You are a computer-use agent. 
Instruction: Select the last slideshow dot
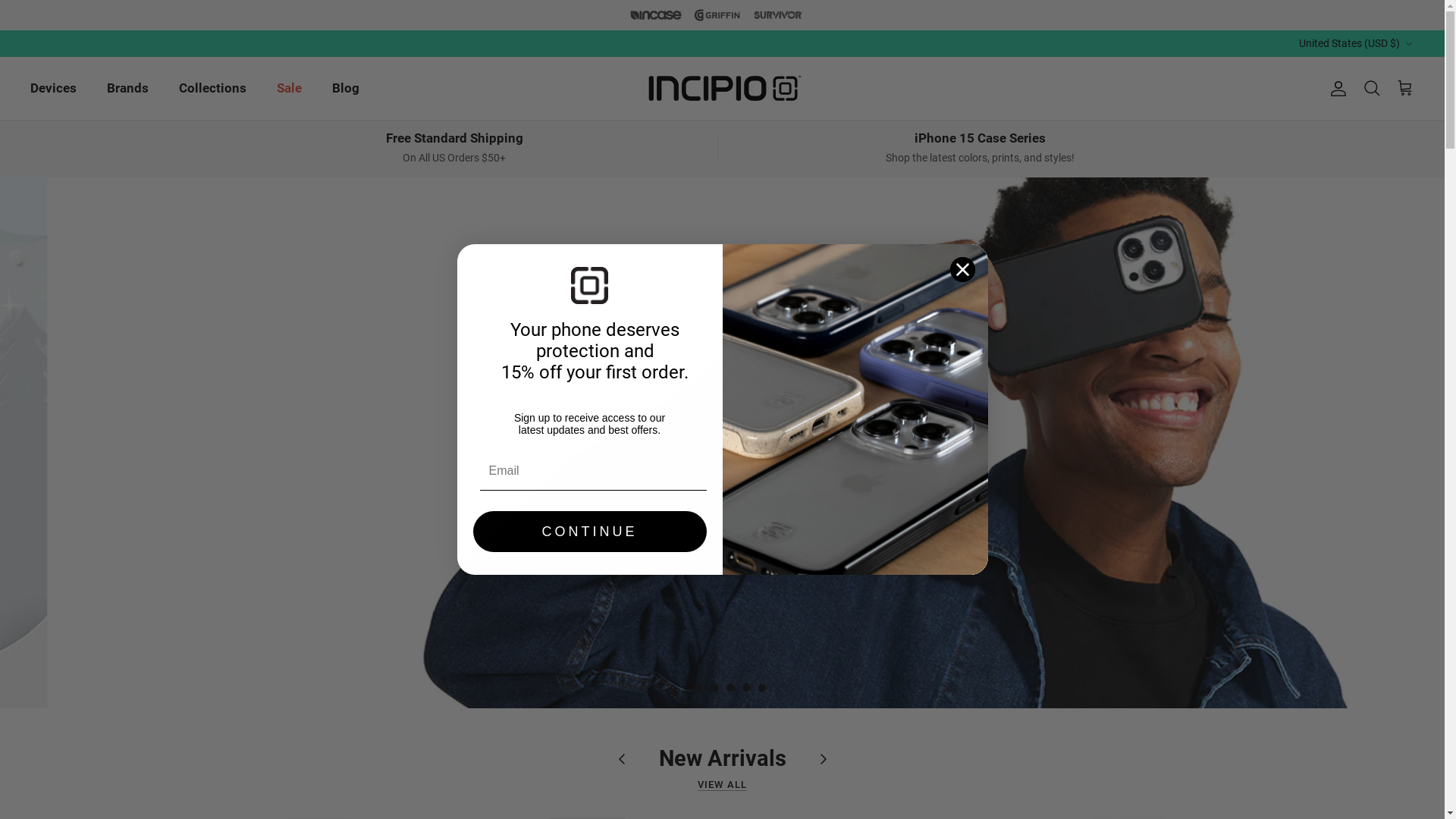(x=762, y=688)
